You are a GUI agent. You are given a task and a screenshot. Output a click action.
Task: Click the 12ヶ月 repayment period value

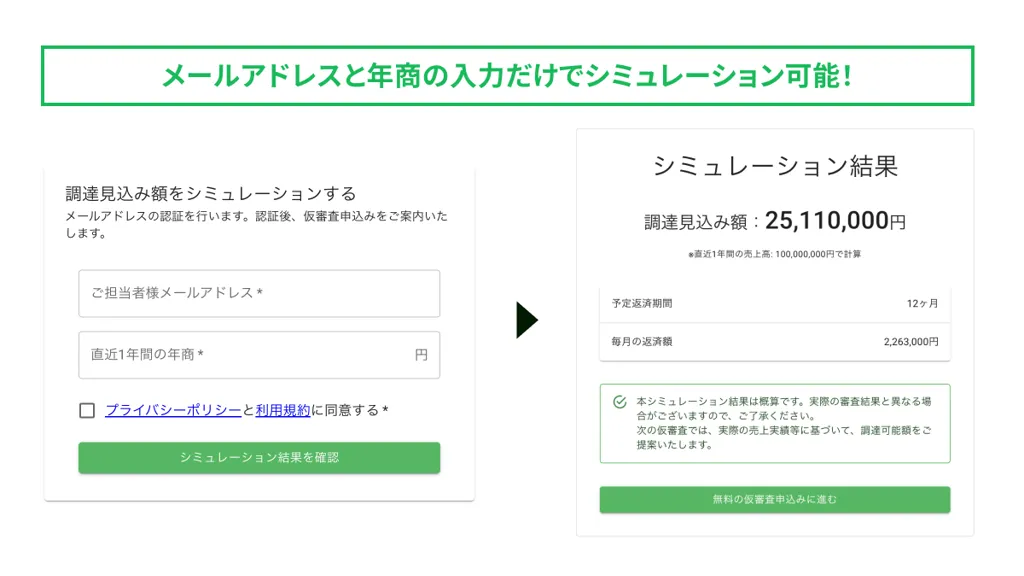point(922,303)
